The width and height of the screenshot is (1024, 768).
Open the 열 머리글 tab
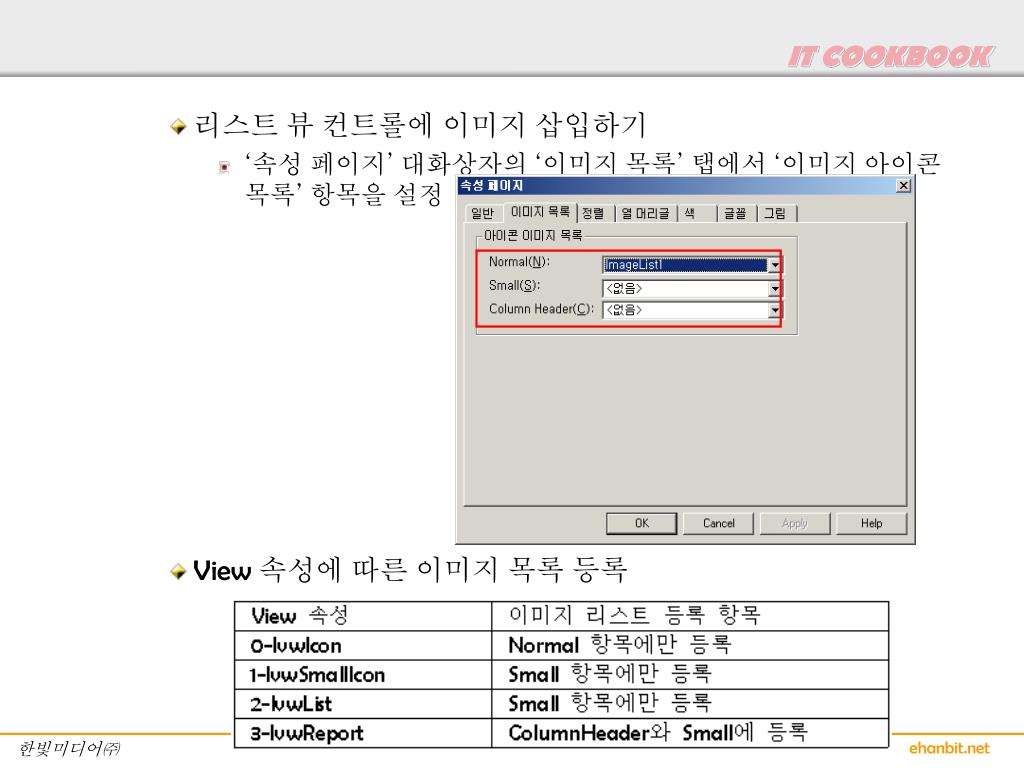(x=645, y=213)
